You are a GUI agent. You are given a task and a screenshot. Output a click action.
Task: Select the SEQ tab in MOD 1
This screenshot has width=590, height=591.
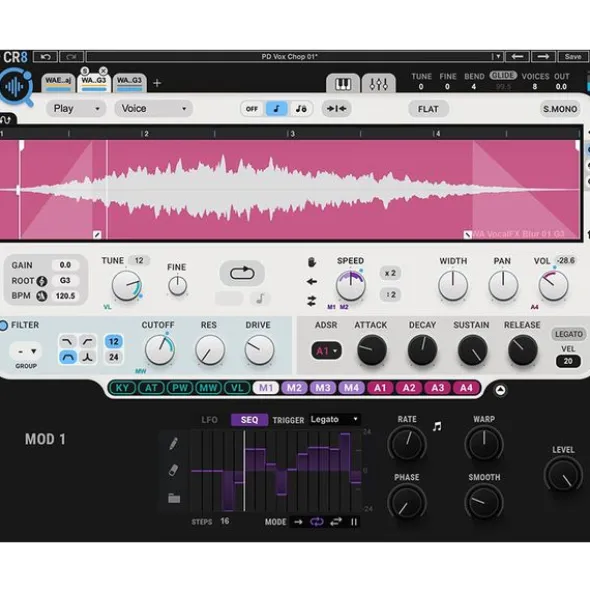[249, 420]
